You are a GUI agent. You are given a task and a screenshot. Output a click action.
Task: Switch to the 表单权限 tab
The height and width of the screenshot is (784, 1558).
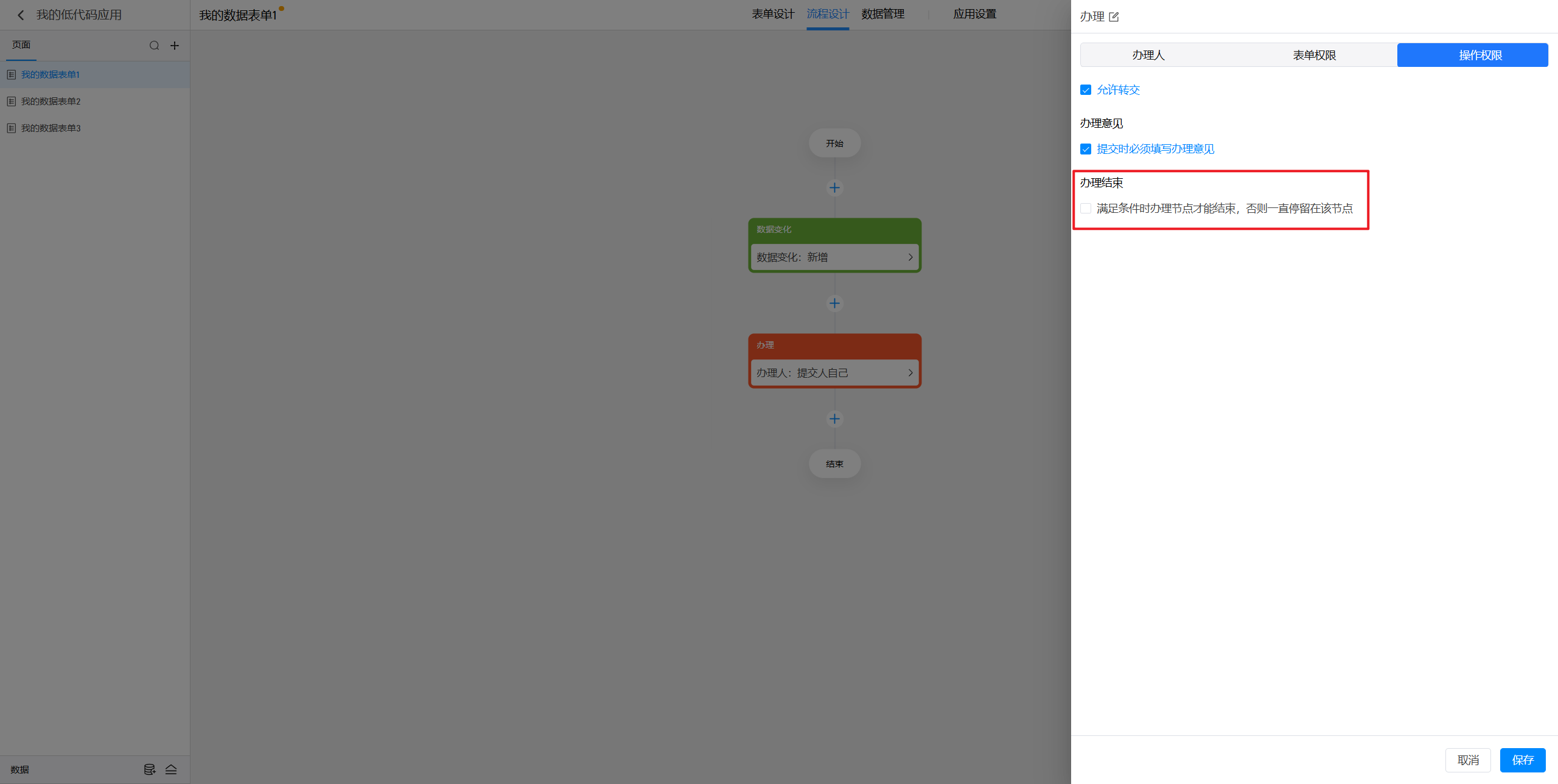pos(1314,55)
